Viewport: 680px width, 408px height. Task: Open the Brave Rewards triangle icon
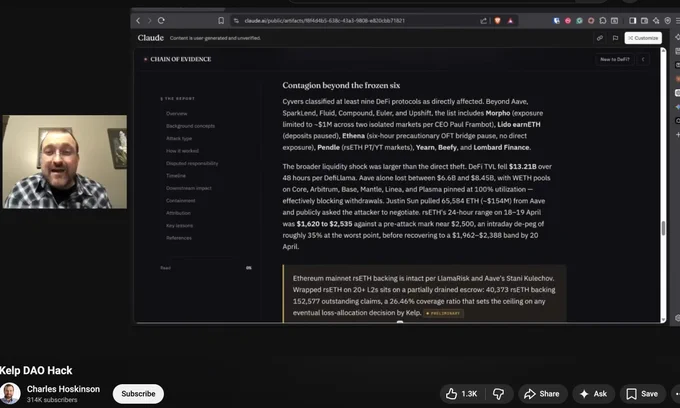(x=510, y=20)
